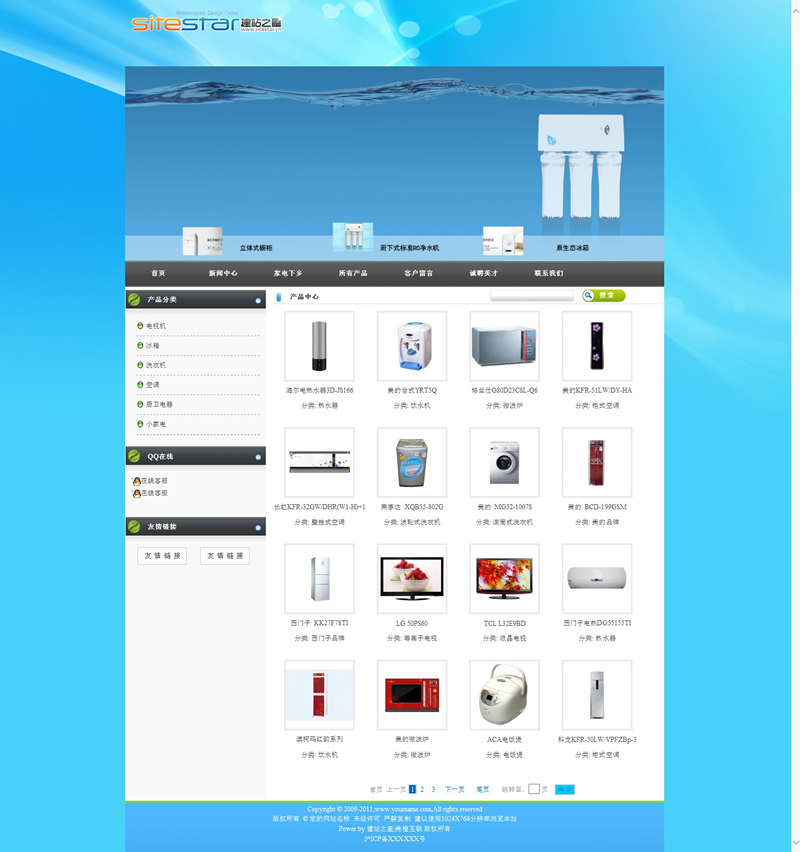The width and height of the screenshot is (800, 852).
Task: Go to 所有产品 in the navigation bar
Action: [x=353, y=273]
